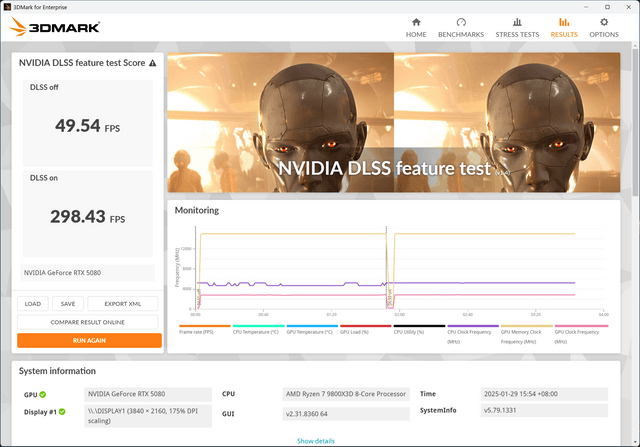Switch to the BENCHMARKS tab label
Image resolution: width=640 pixels, height=447 pixels.
461,35
